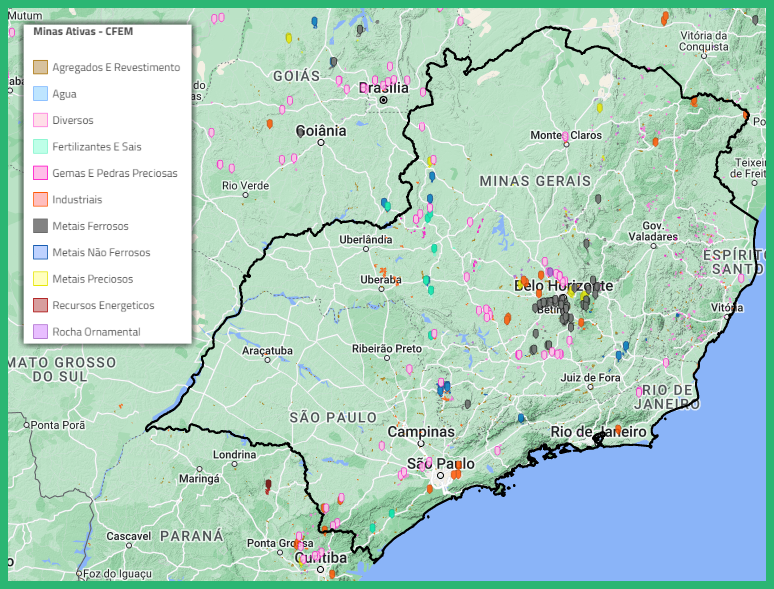Click the pink marker at Montes Claros
Viewport: 774px width, 589px height.
[566, 136]
